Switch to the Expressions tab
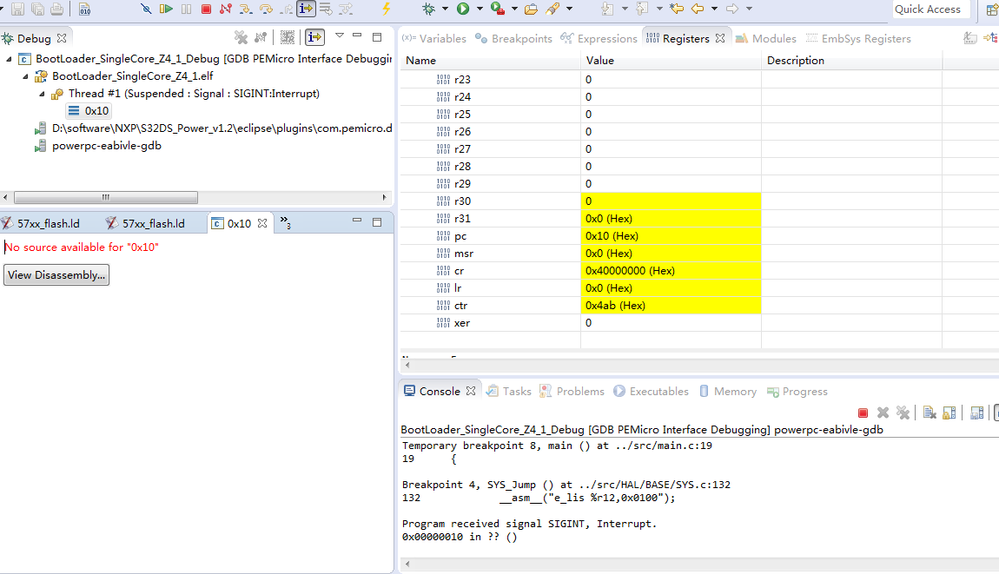Viewport: 999px width, 574px height. pyautogui.click(x=599, y=38)
